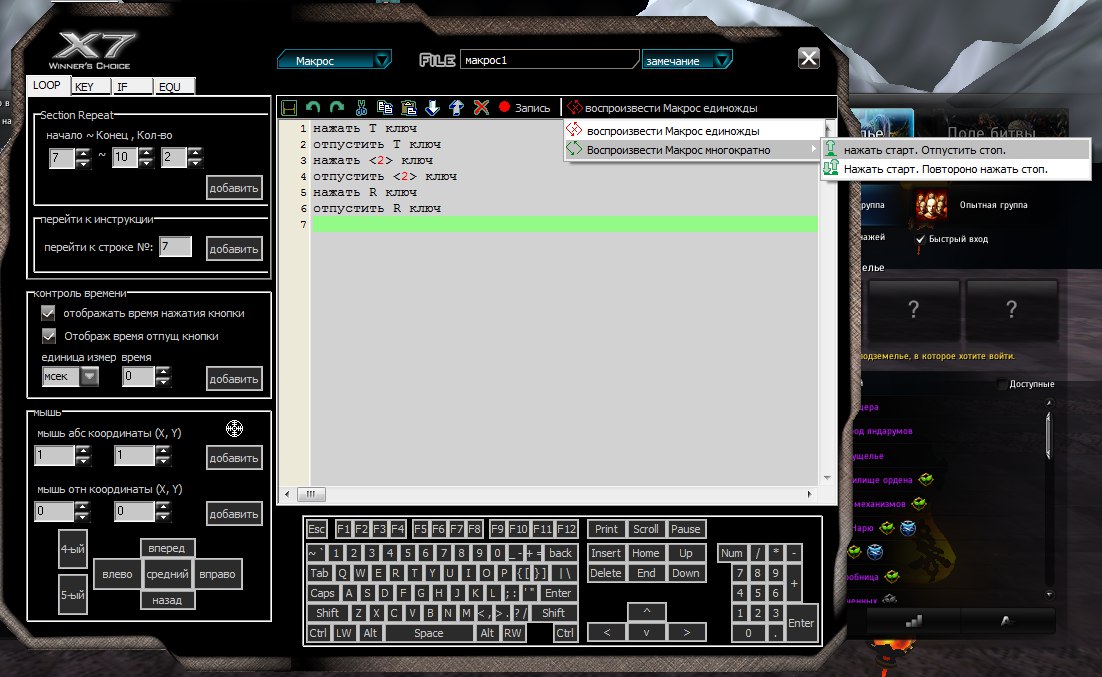Open the Макрос dropdown
Viewport: 1102px width, 677px height.
point(335,61)
